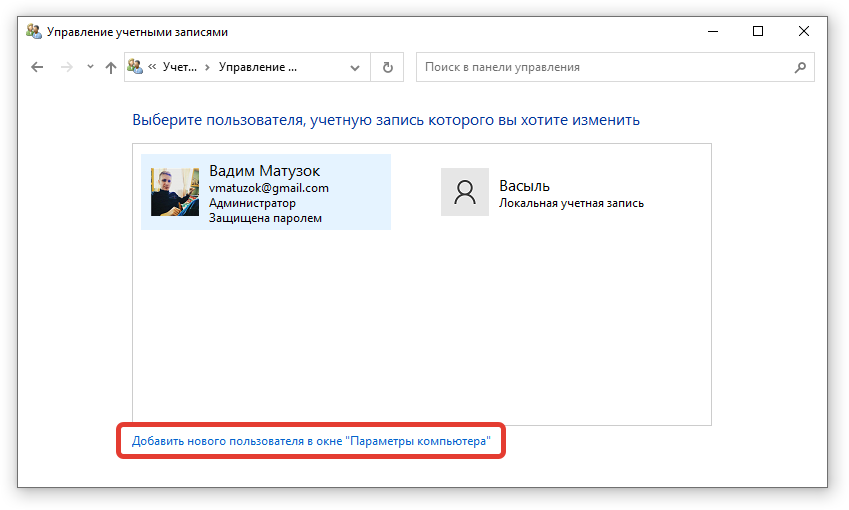Click the user accounts icon in address bar
849x510 pixels.
coord(135,68)
